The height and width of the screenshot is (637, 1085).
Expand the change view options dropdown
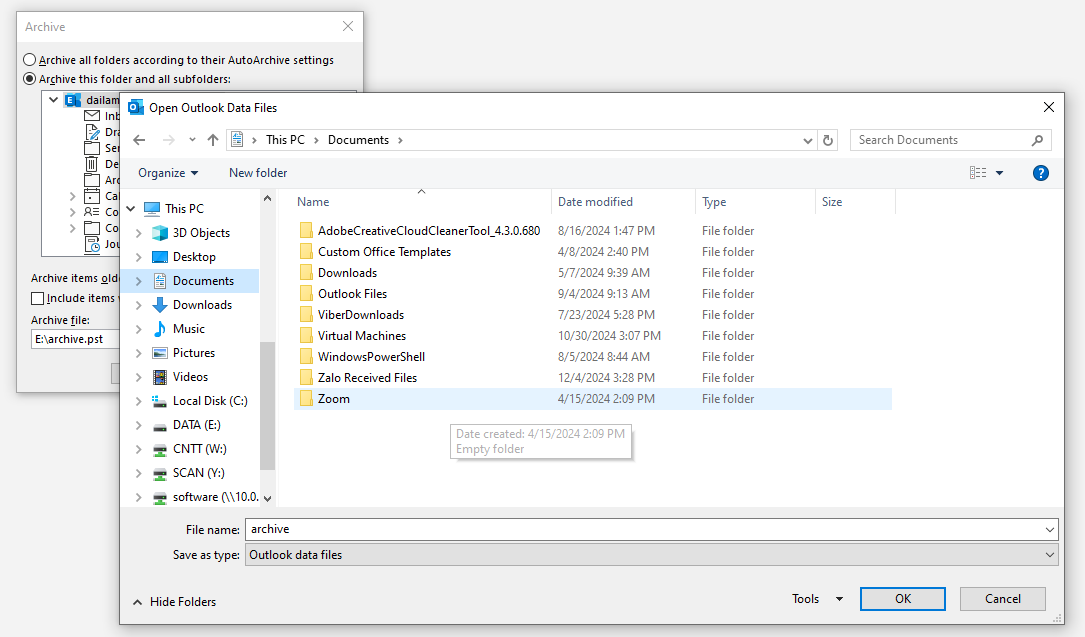(x=999, y=173)
